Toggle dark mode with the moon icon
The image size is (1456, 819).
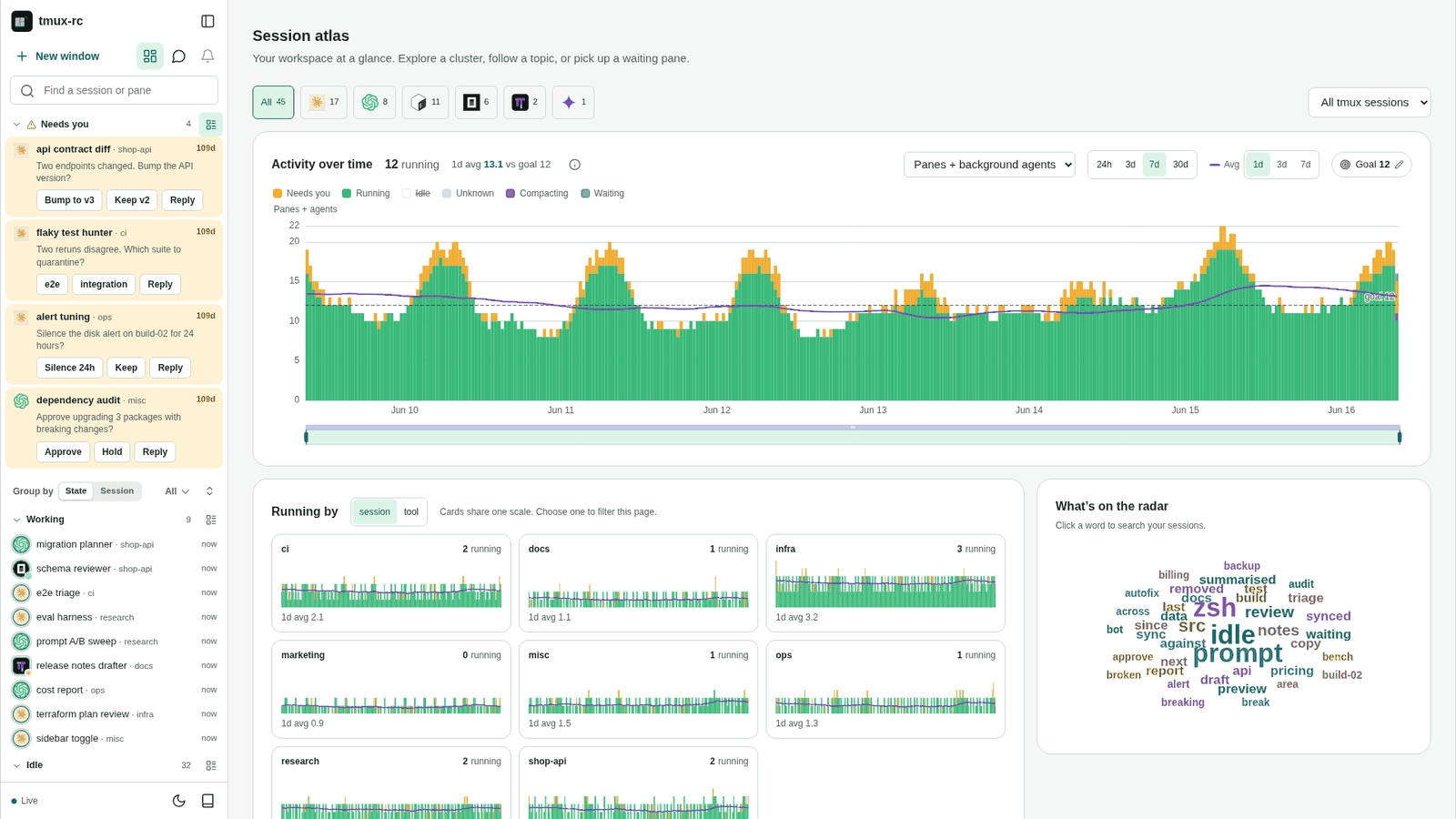pyautogui.click(x=179, y=801)
